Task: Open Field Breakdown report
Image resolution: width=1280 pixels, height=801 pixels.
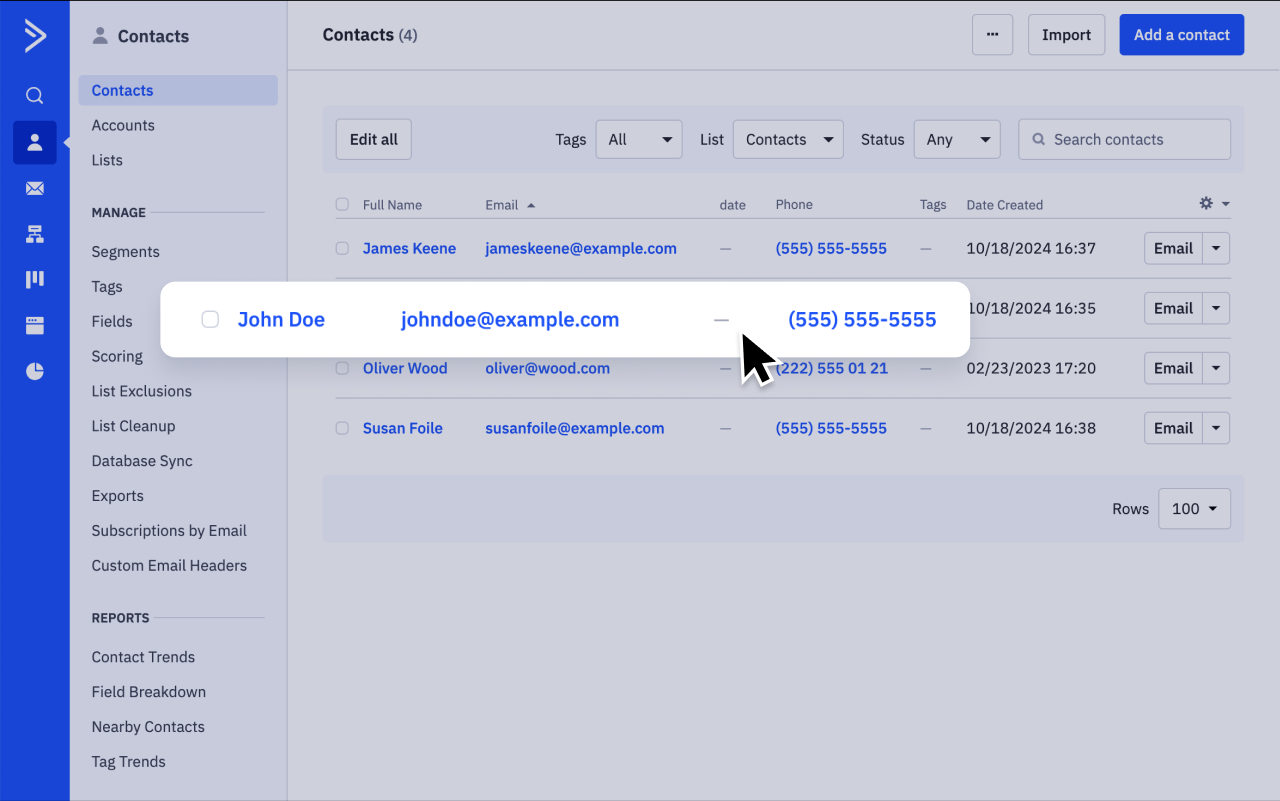Action: coord(148,692)
